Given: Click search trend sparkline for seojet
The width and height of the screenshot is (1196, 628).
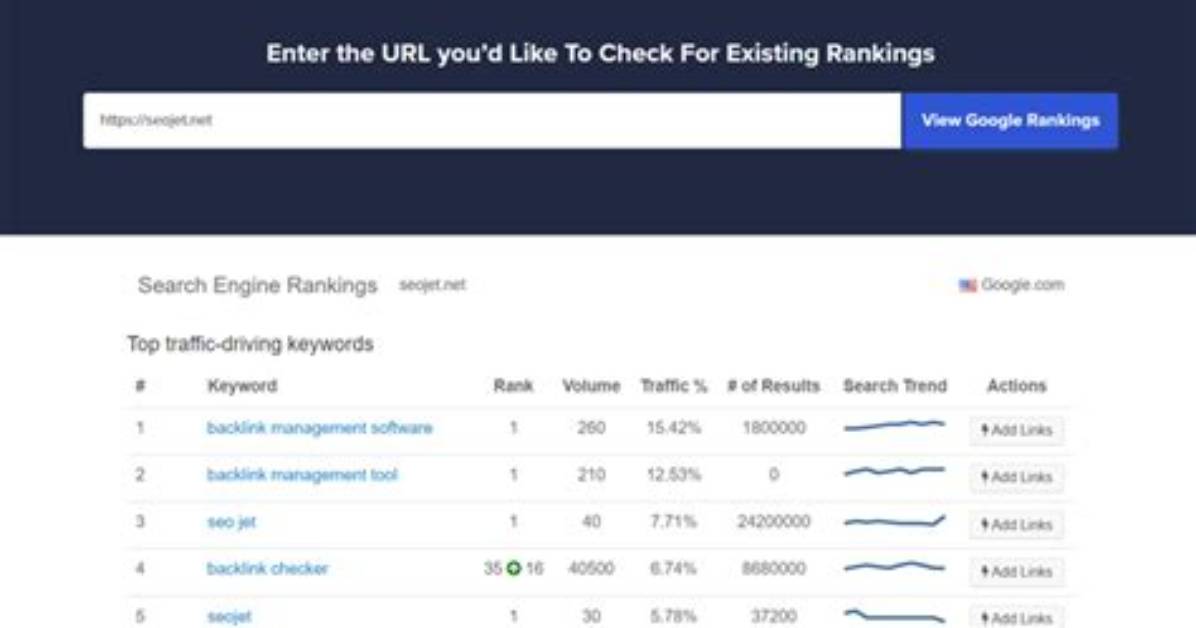Looking at the screenshot, I should coord(894,616).
